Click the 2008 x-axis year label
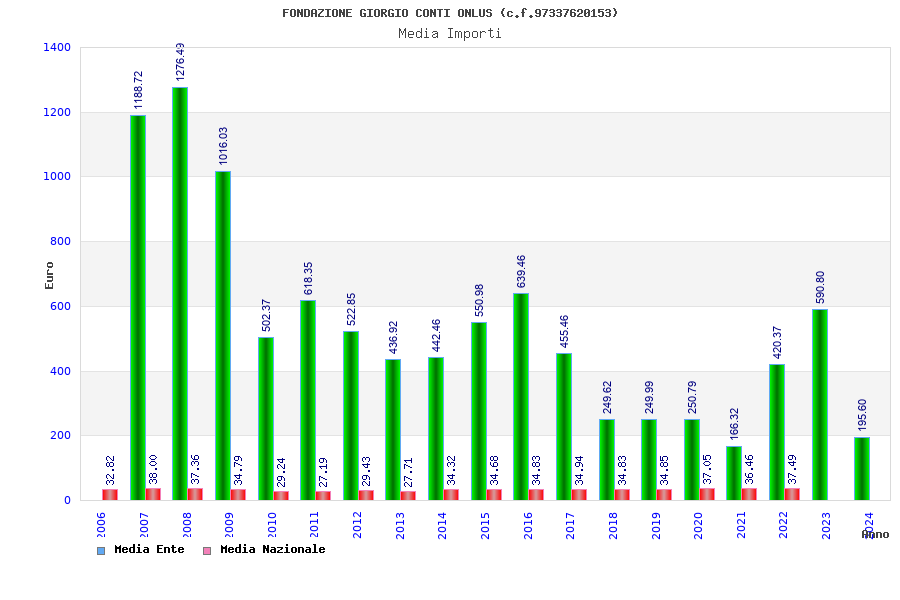 (187, 525)
